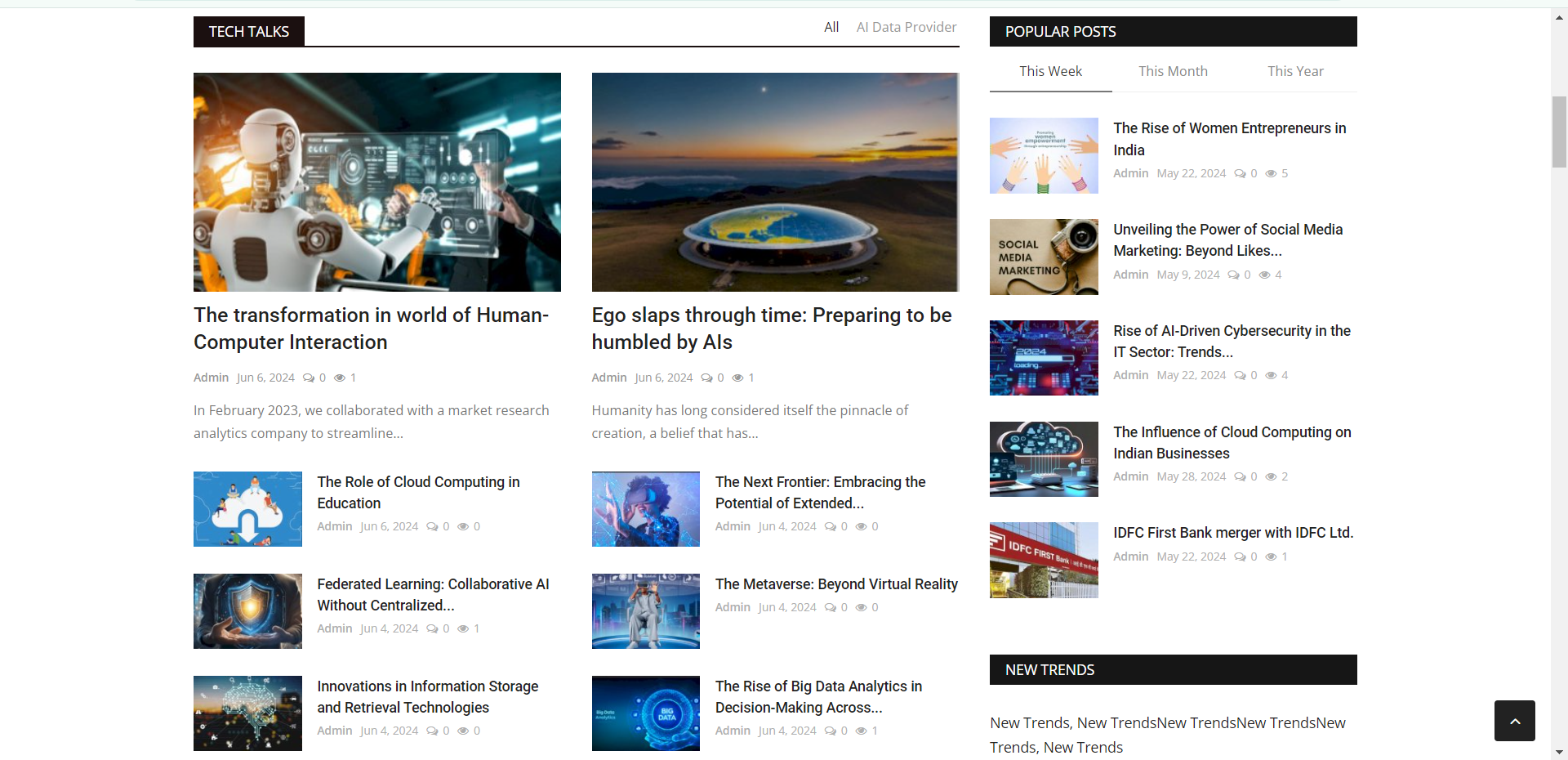Viewport: 1568px width, 760px height.
Task: Click comment icon for IDFC First Bank post
Action: click(1241, 557)
